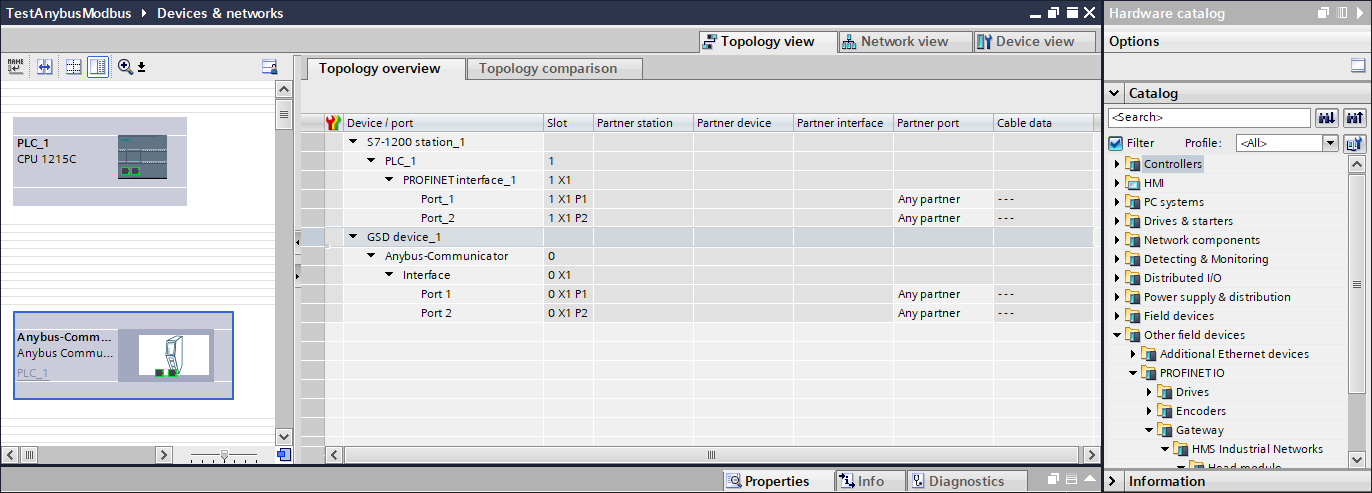1372x493 pixels.
Task: Expand the Controllers catalog folder
Action: click(1117, 164)
